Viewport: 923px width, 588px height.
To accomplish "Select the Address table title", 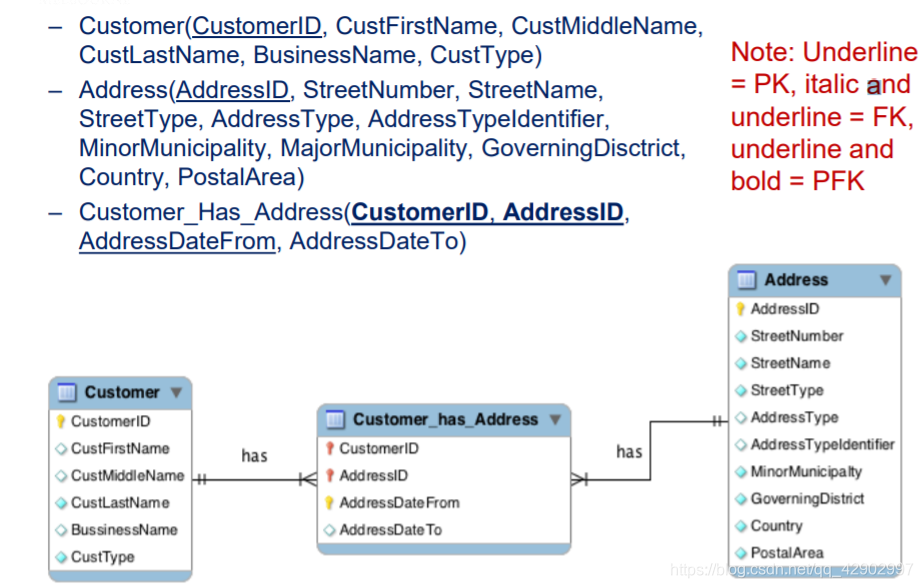I will click(x=796, y=280).
